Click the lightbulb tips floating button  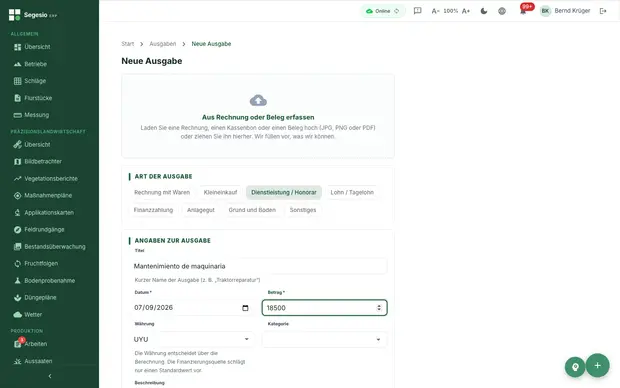[x=575, y=367]
